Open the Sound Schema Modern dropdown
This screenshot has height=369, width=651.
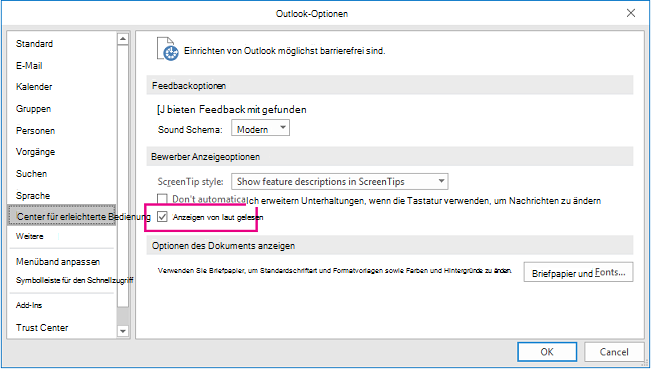point(260,129)
